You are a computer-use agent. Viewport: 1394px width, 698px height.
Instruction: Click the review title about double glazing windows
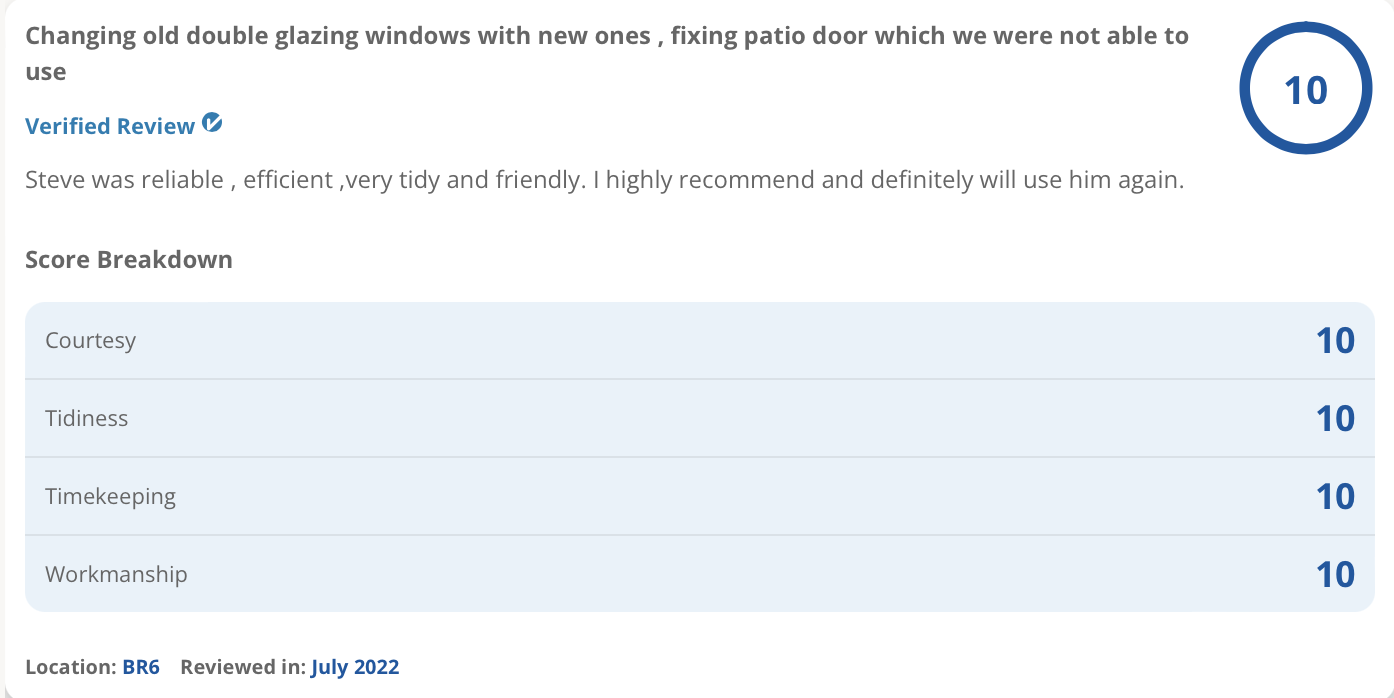607,54
